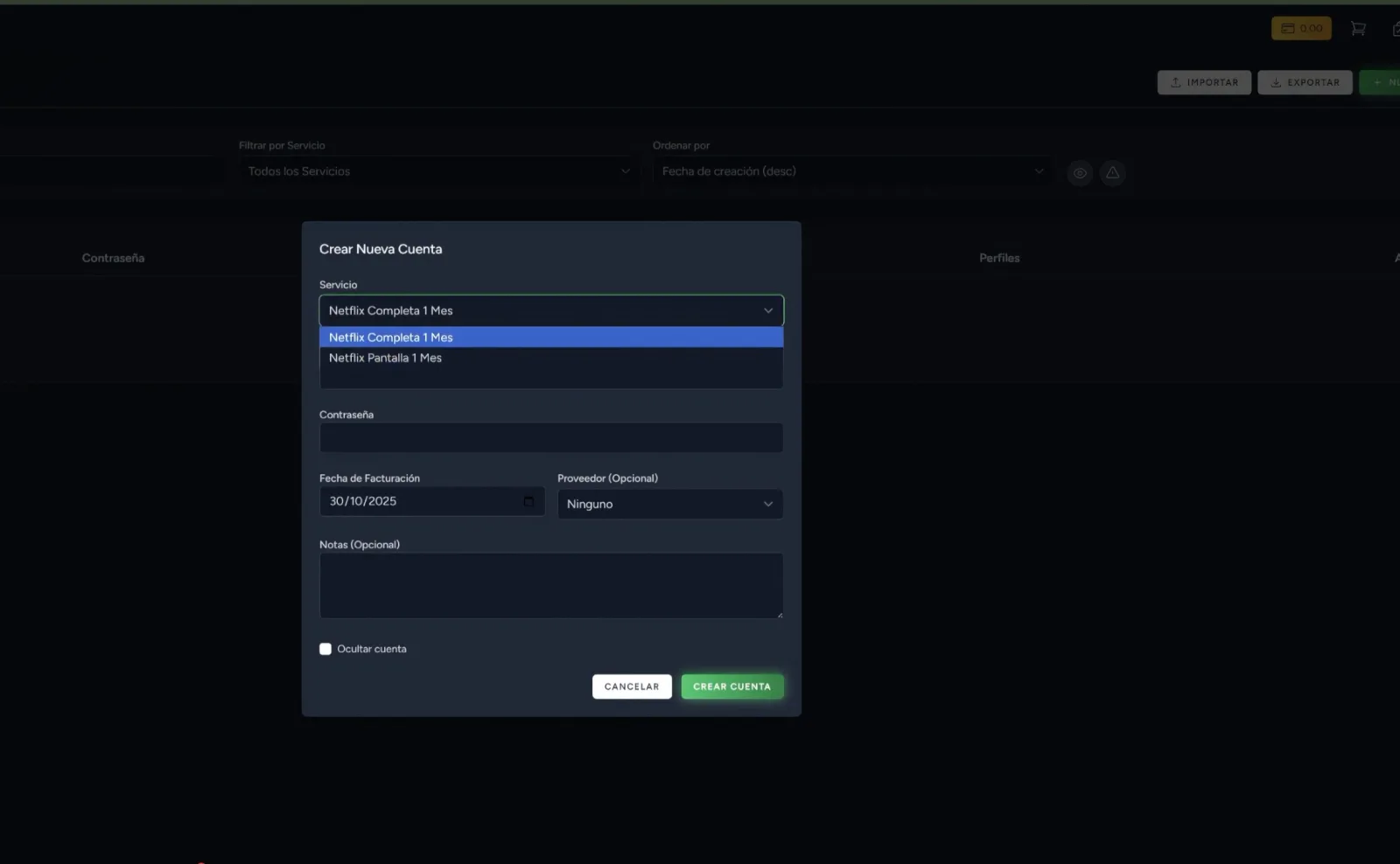Open the calendar picker icon

(528, 501)
